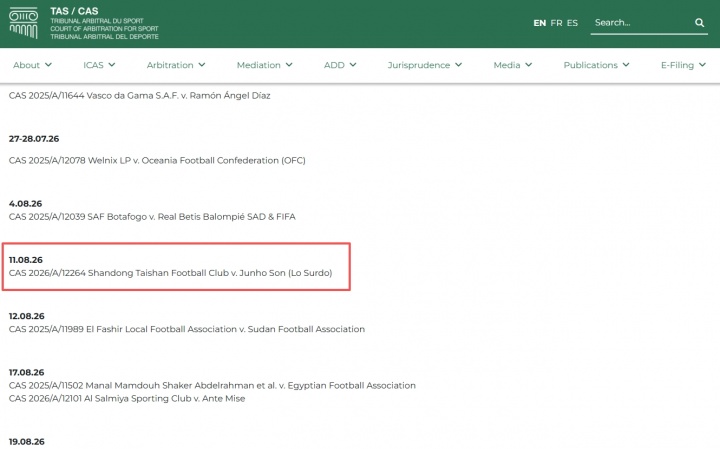
Task: Click the search magnifier icon
Action: click(x=699, y=22)
